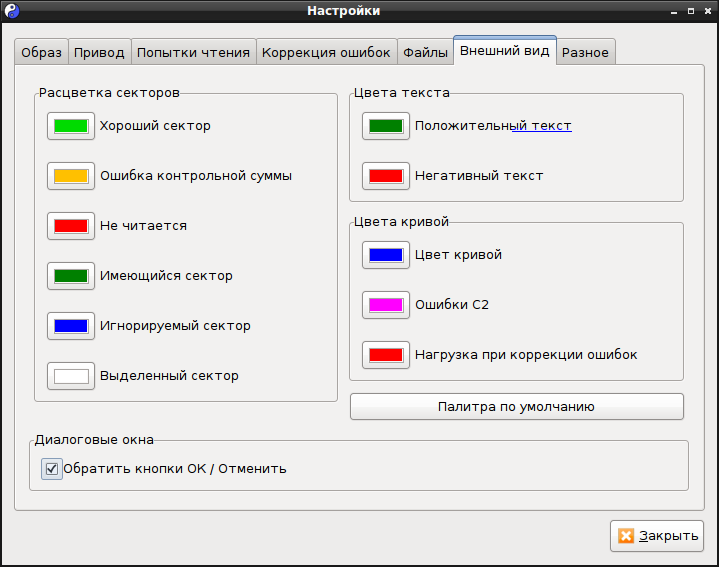This screenshot has width=719, height=567.
Task: Maximize the Настройки window
Action: coord(691,11)
